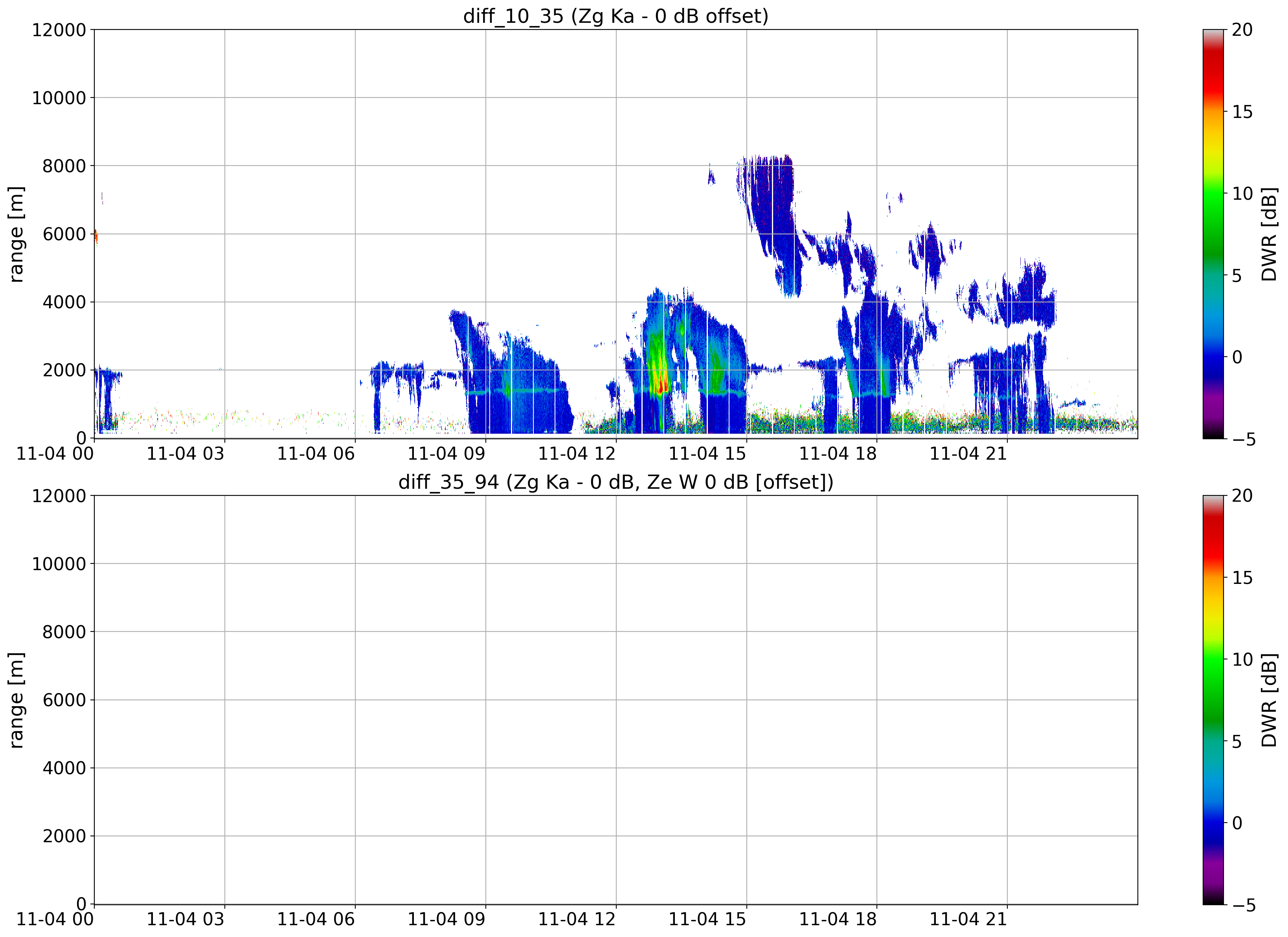Click the "10000" range tick of diff_35_94 plot
Image resolution: width=1288 pixels, height=937 pixels.
(x=59, y=564)
